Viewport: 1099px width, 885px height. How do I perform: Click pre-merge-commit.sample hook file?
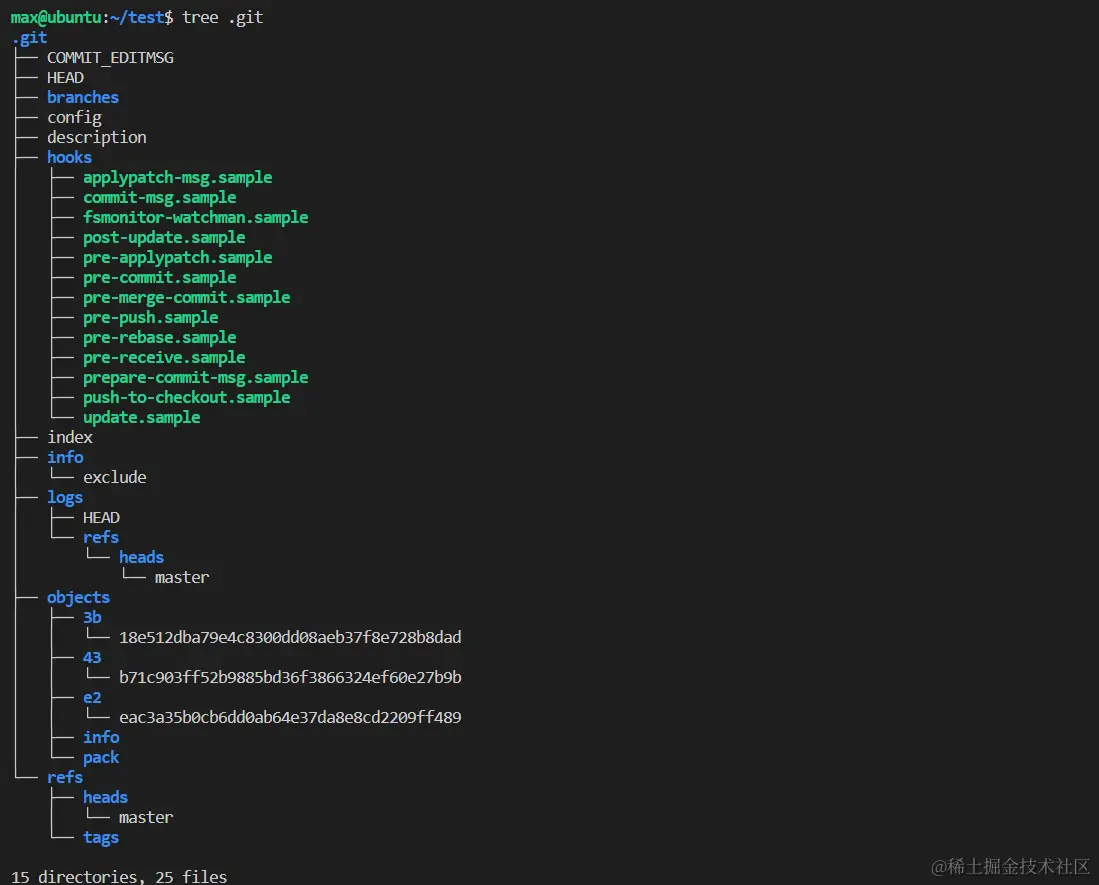(186, 297)
